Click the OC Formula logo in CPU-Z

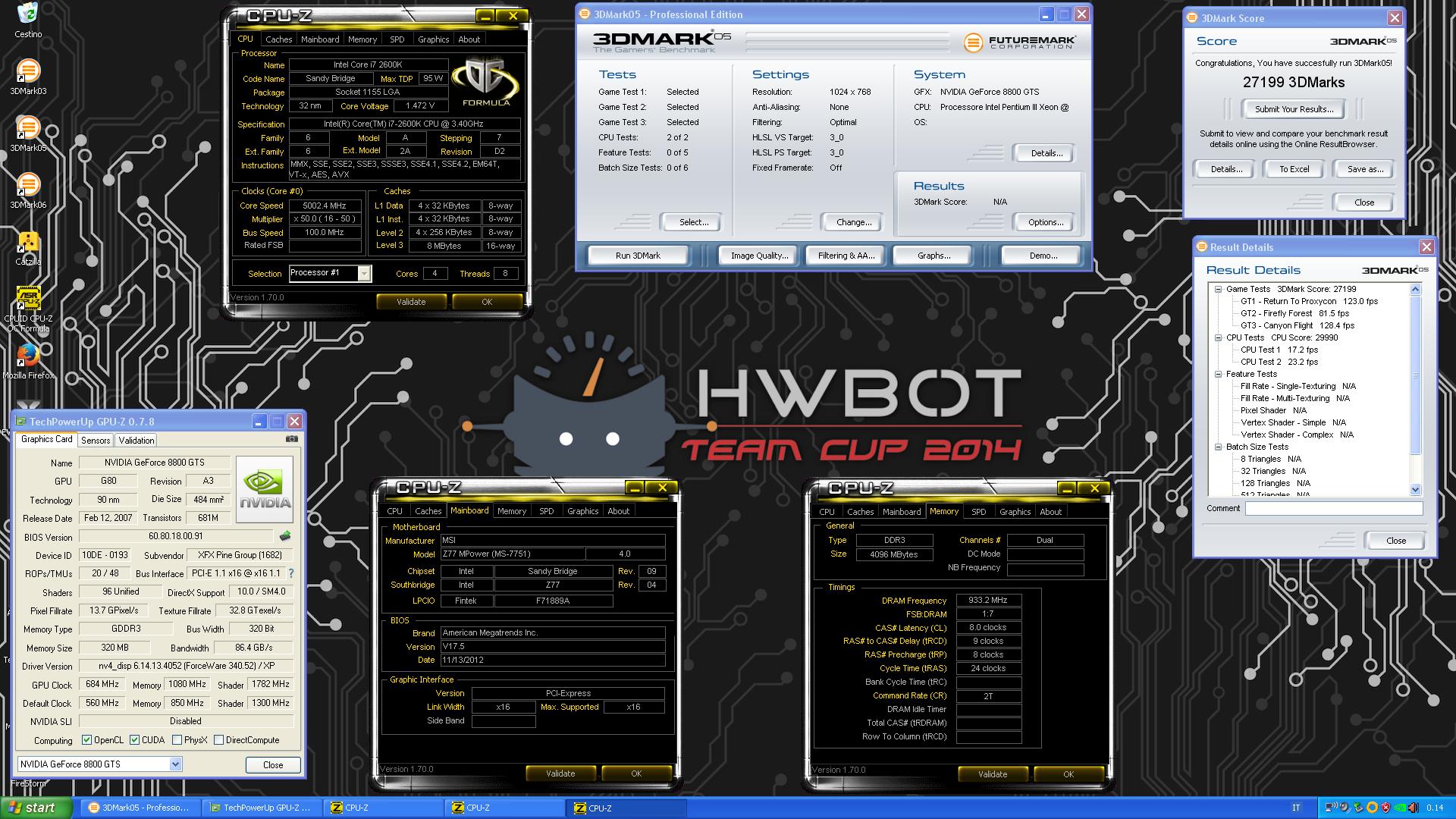click(x=486, y=82)
